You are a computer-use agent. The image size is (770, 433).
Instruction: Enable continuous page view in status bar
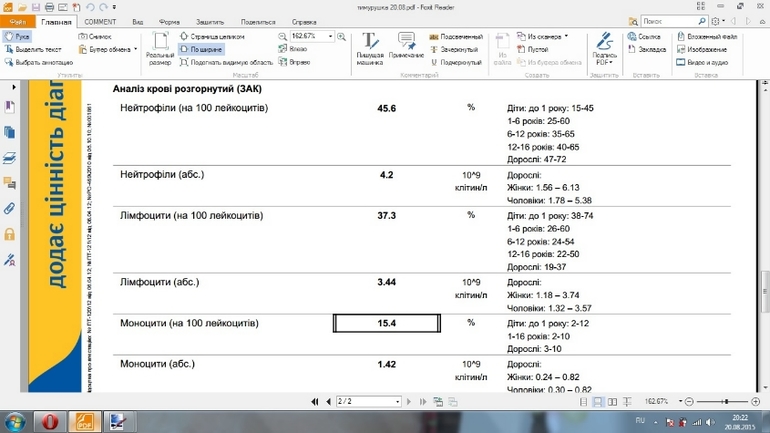click(x=598, y=401)
